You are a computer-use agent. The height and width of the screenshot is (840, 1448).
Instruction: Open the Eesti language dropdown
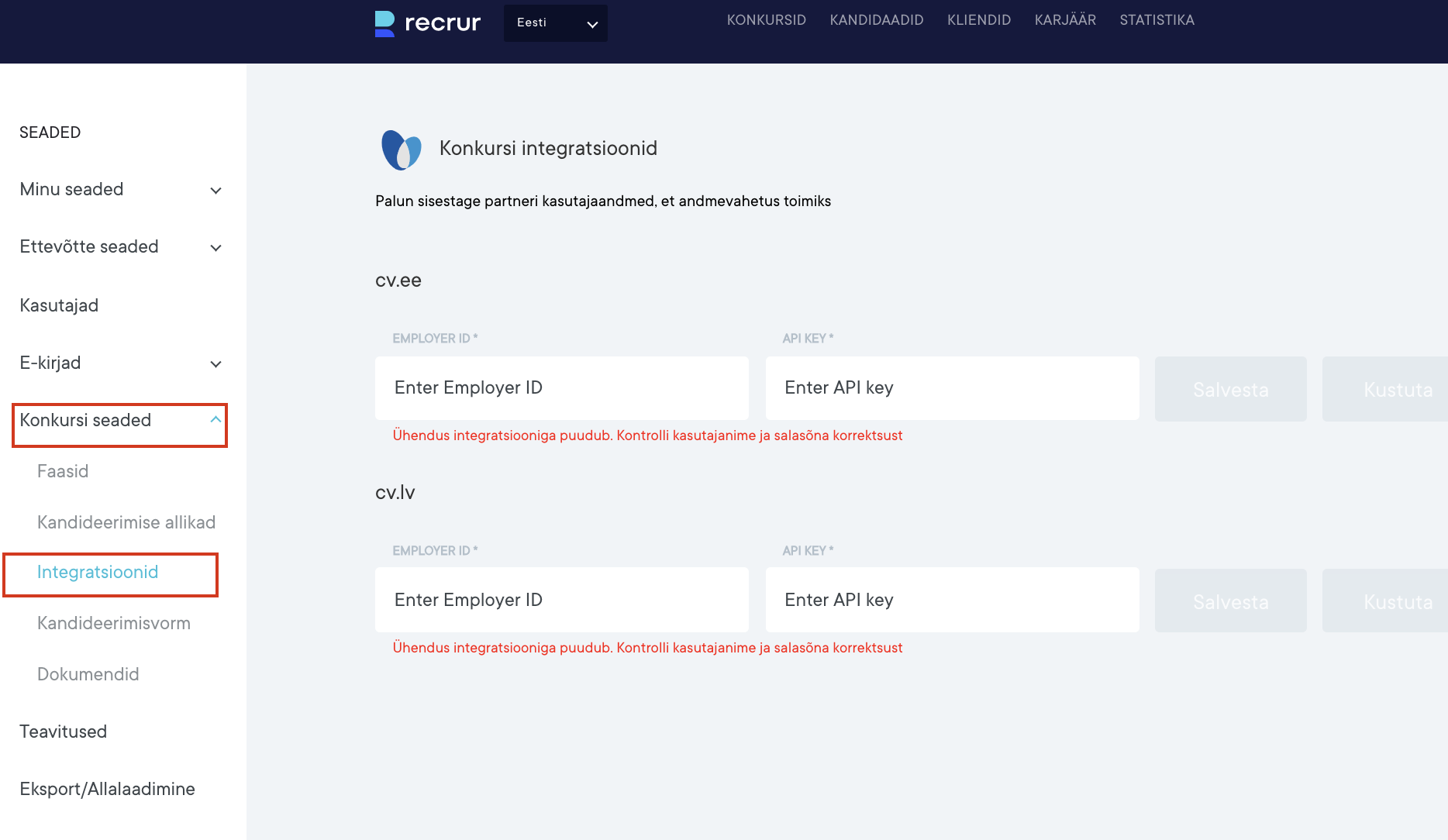tap(555, 23)
